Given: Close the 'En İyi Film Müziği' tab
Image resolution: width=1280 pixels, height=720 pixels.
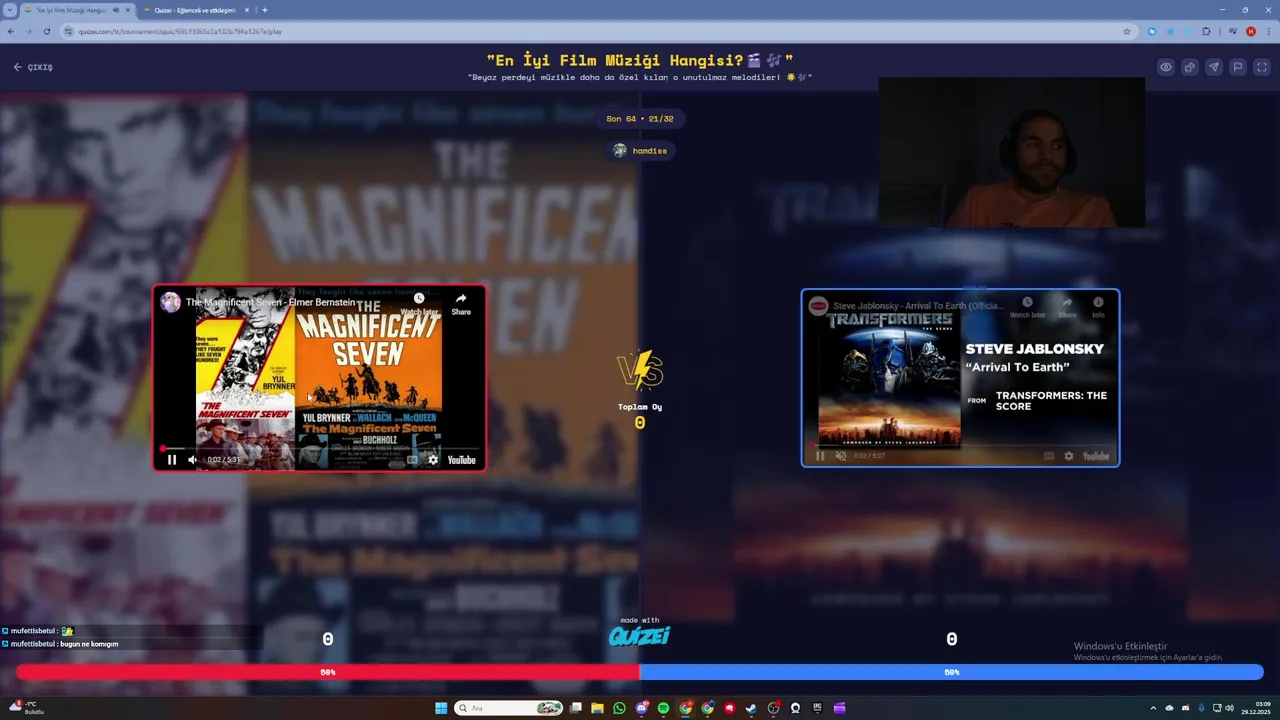Looking at the screenshot, I should (128, 10).
